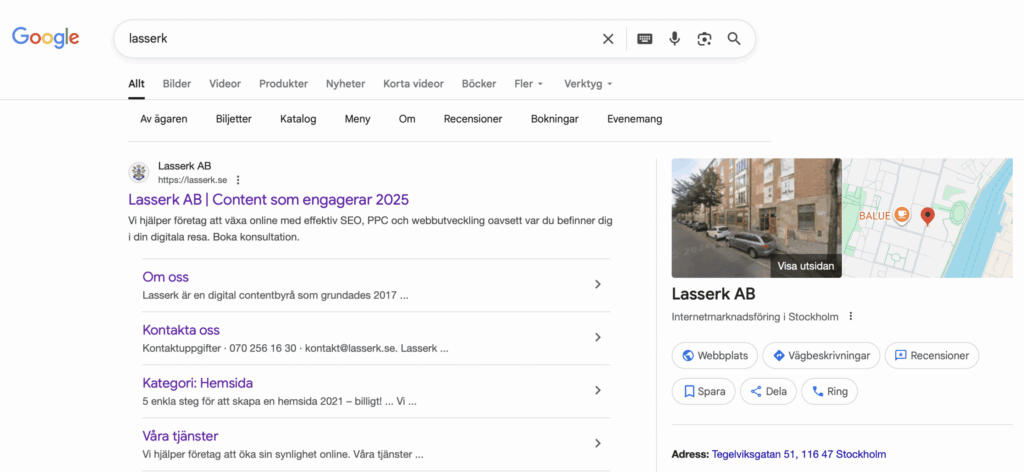Viewport: 1024px width, 472px height.
Task: Select the Recensioner filter chip
Action: 473,119
